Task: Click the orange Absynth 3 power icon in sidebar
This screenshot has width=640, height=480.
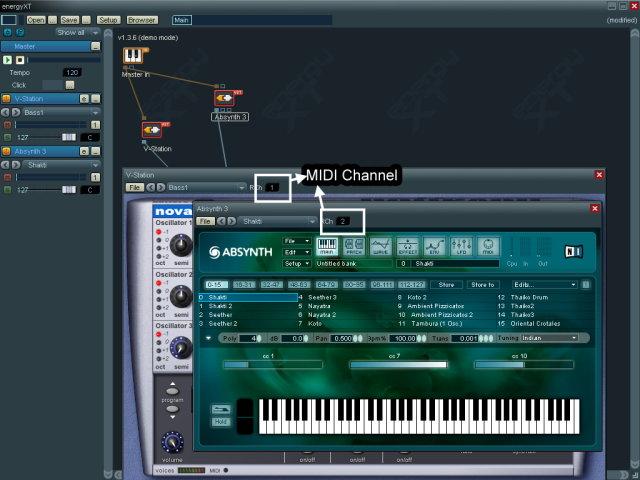Action: click(6, 151)
